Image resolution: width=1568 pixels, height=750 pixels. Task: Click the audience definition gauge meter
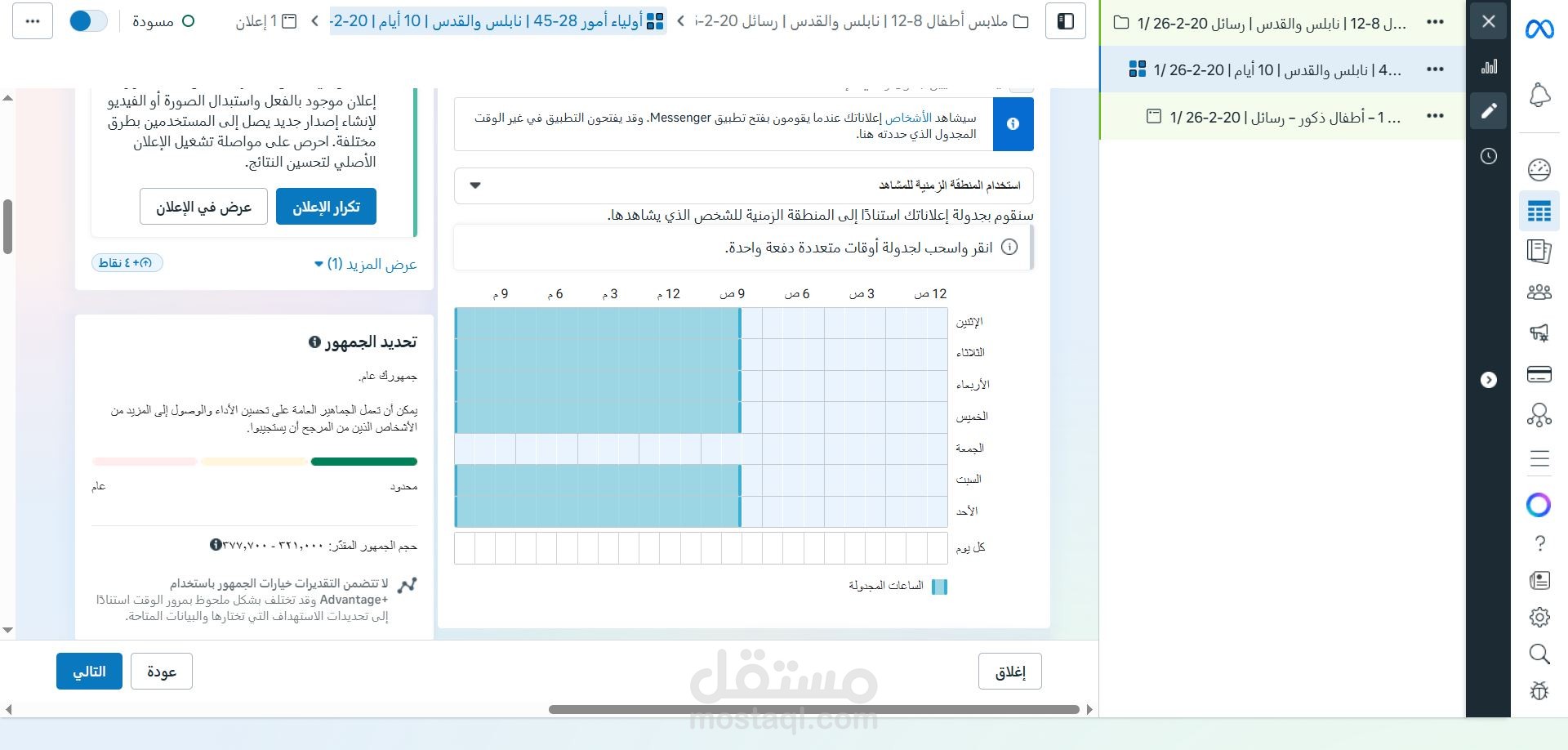coord(255,462)
